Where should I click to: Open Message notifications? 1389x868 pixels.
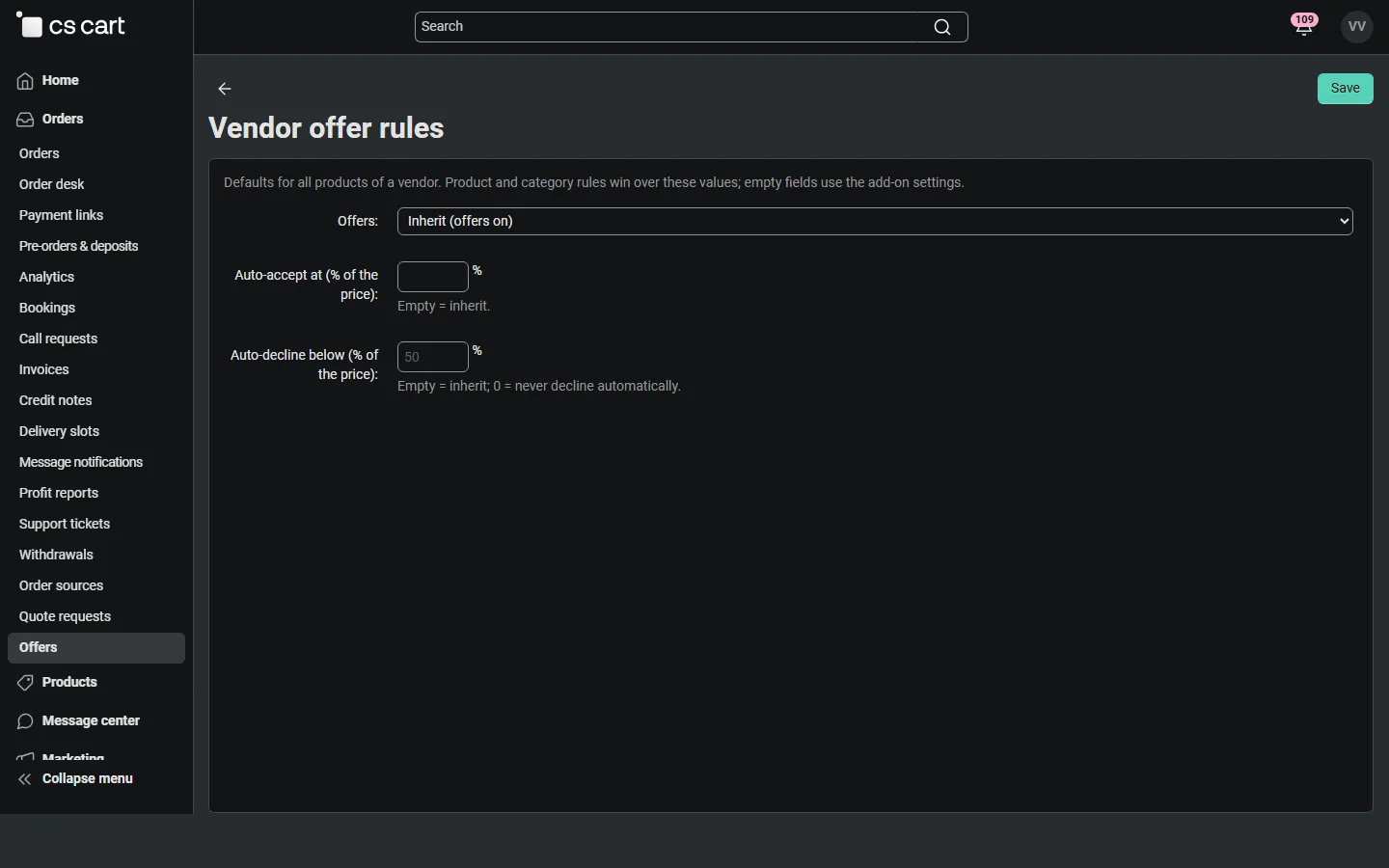point(81,462)
